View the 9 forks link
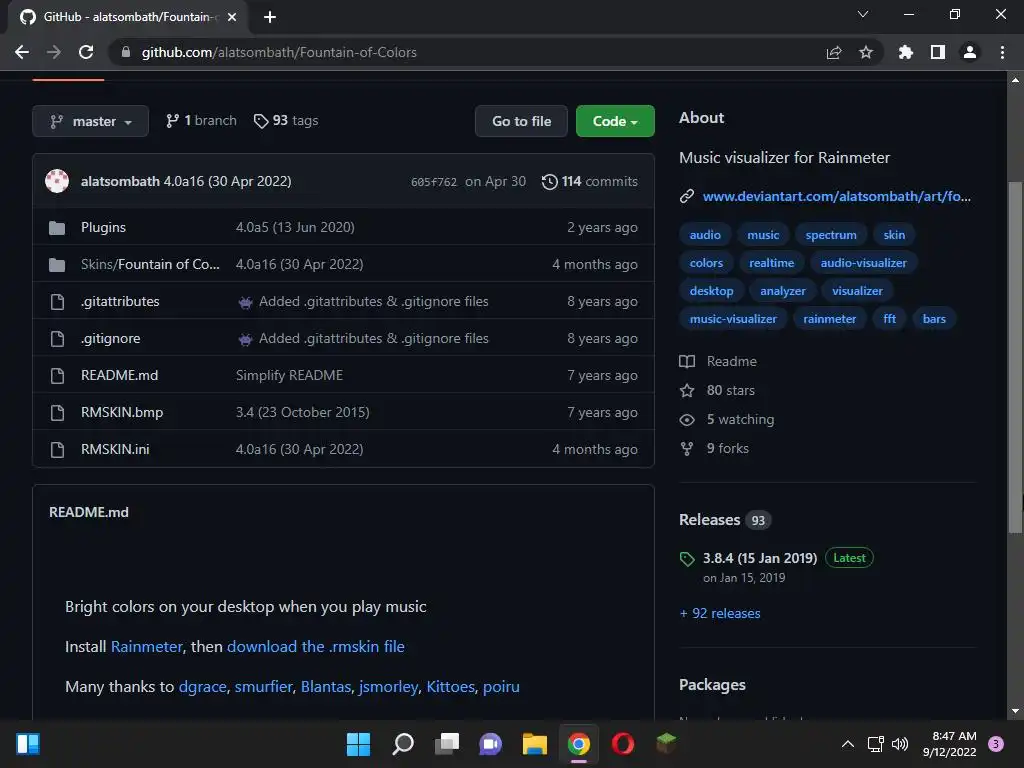The image size is (1024, 768). (714, 449)
